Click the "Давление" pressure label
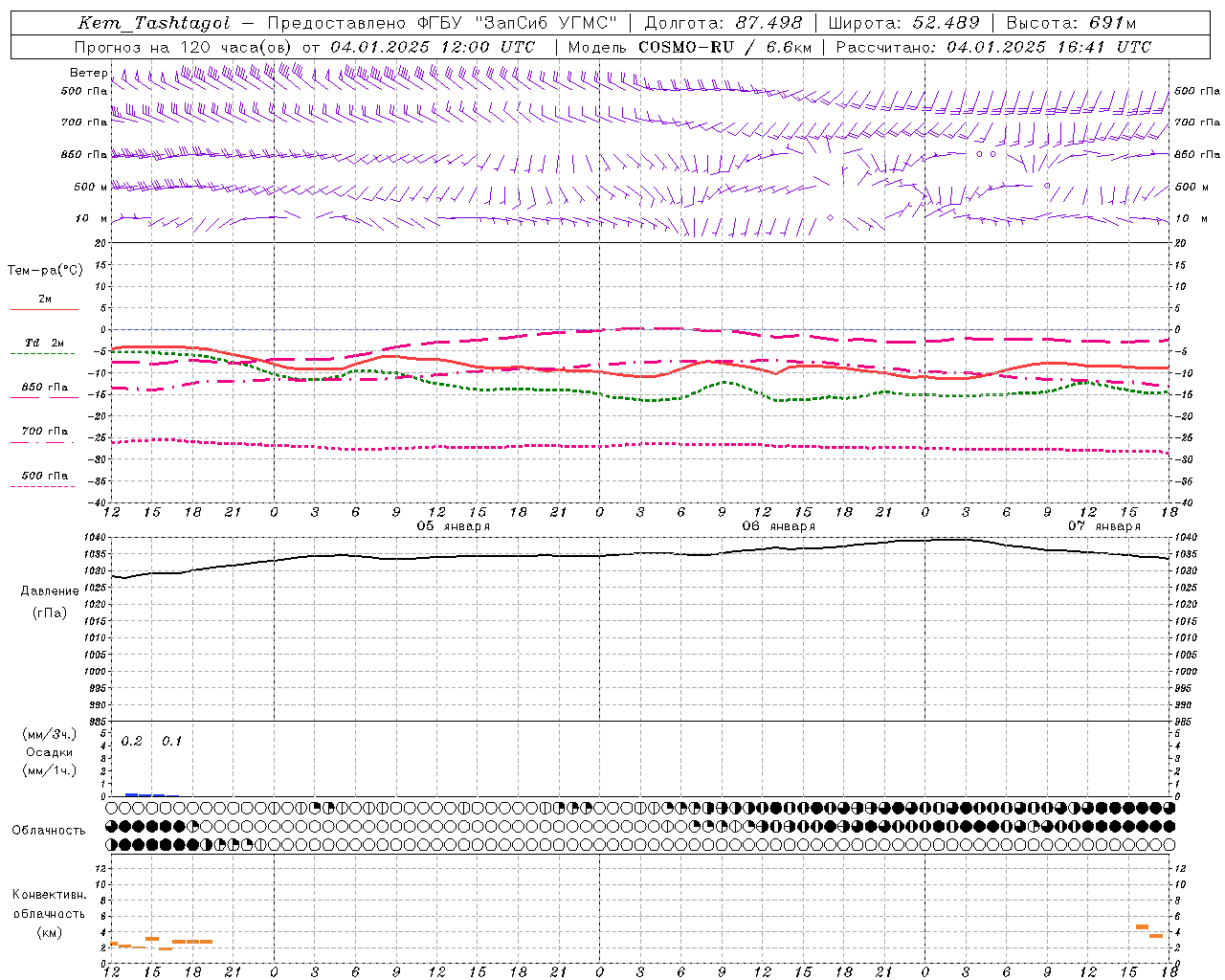Screen dimensions: 1225x980 [x=50, y=591]
